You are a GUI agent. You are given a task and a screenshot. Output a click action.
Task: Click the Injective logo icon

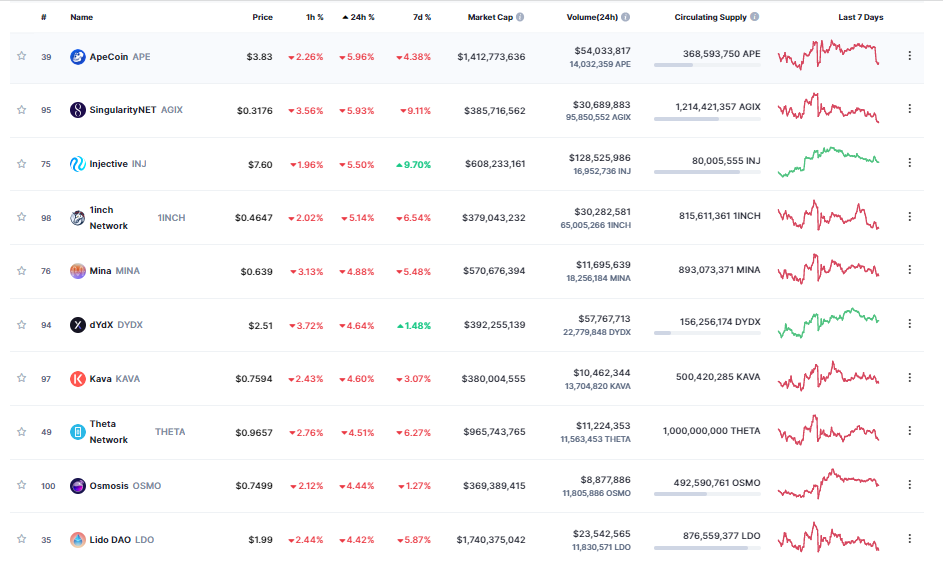tap(77, 164)
